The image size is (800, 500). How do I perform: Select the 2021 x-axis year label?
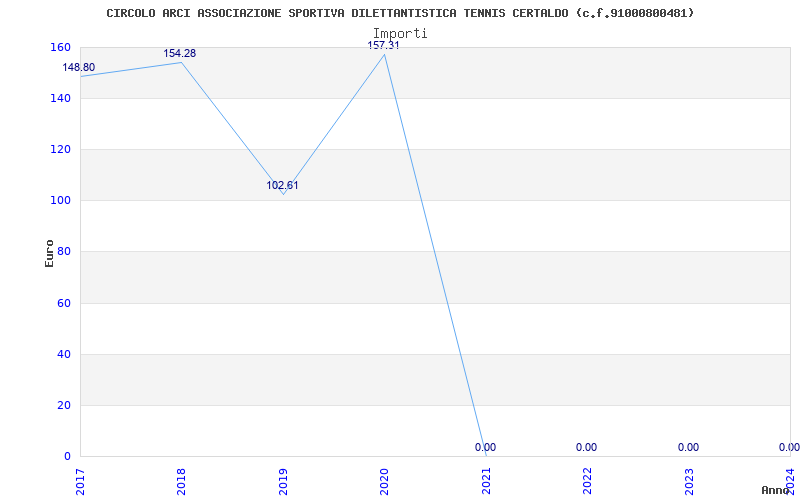click(486, 481)
